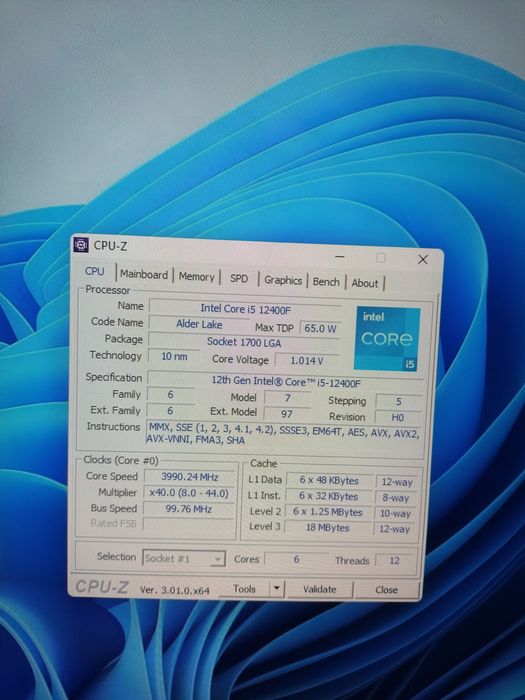Click the Threads value 12
525x700 pixels.
(x=395, y=560)
